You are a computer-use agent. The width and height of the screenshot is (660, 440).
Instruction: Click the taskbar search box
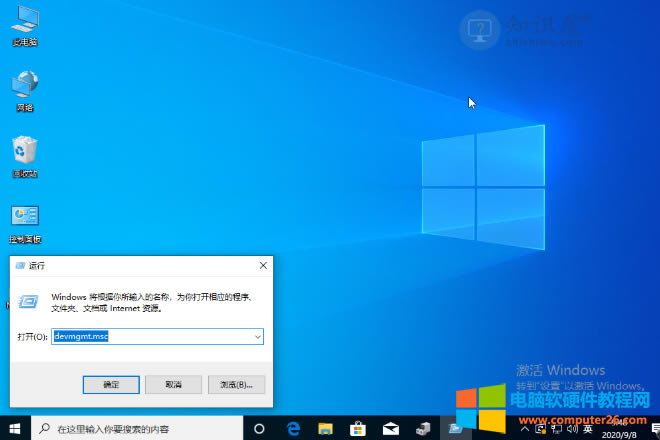click(140, 429)
